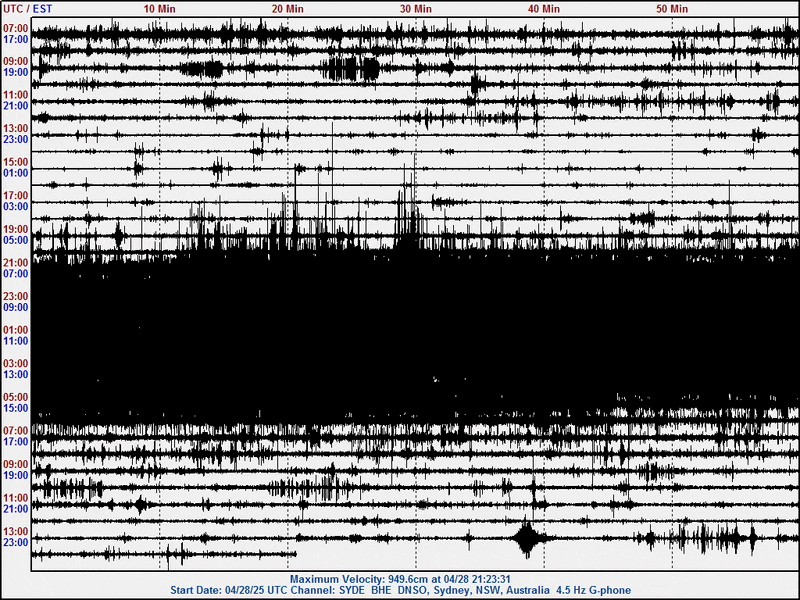Click the blue EST "05:00" time label
Screen dimensions: 800x600
click(x=16, y=240)
